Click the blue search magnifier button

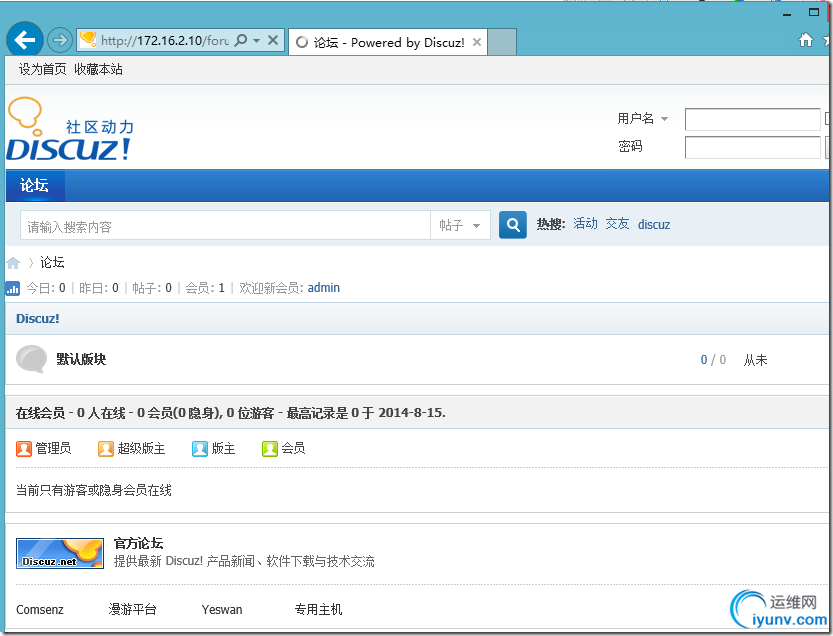[513, 225]
